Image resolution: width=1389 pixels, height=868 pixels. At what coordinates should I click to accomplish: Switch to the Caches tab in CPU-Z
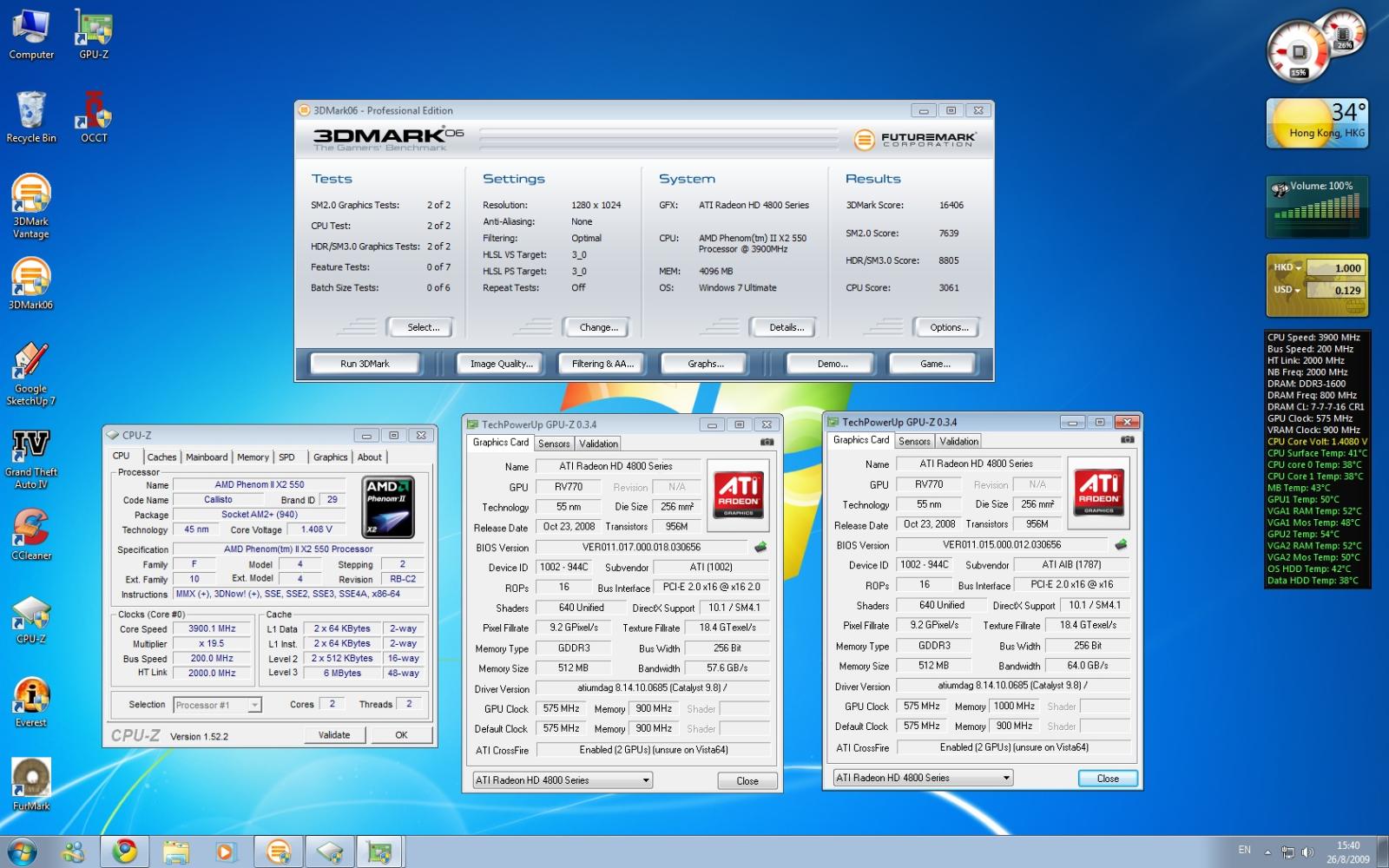pos(161,457)
